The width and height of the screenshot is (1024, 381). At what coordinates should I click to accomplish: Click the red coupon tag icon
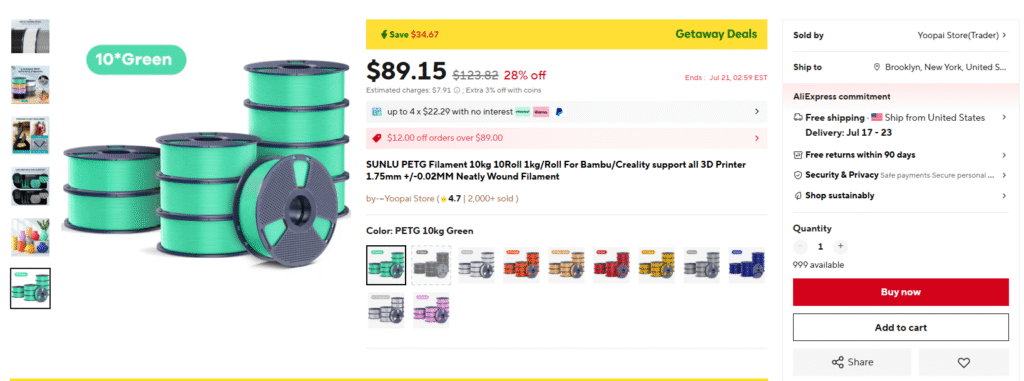[377, 138]
